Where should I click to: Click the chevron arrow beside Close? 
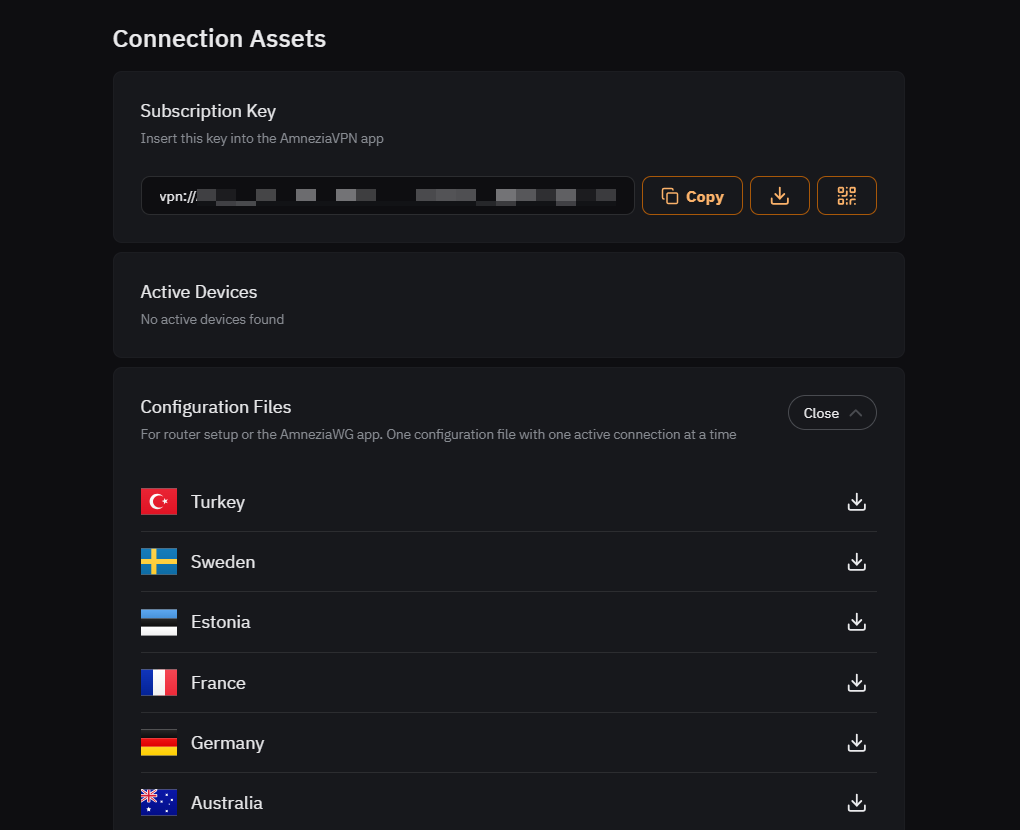pos(855,413)
